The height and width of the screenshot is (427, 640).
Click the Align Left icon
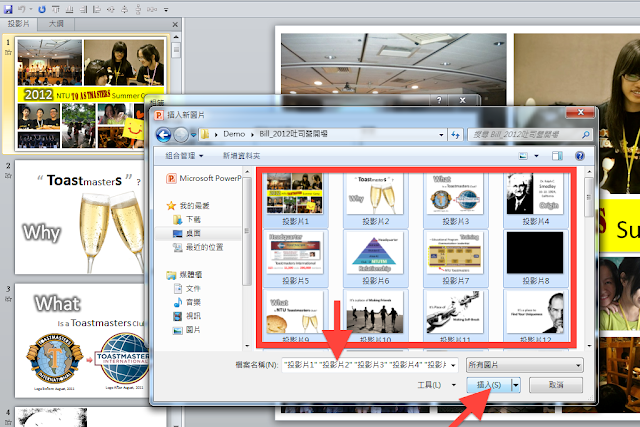point(97,9)
